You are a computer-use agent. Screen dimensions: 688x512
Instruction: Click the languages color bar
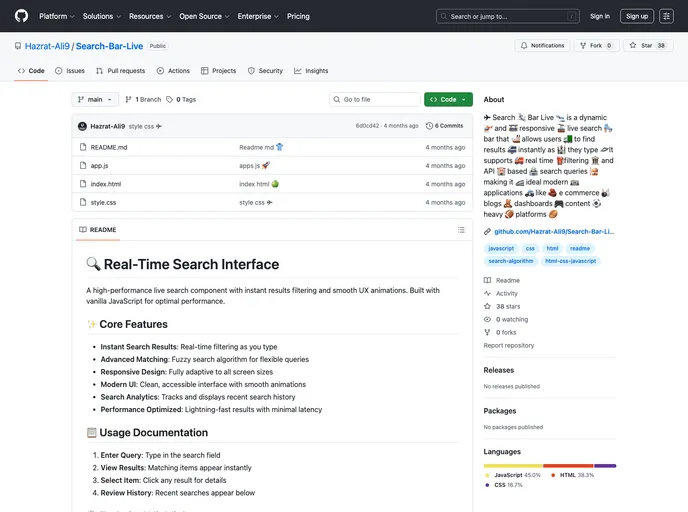[549, 465]
